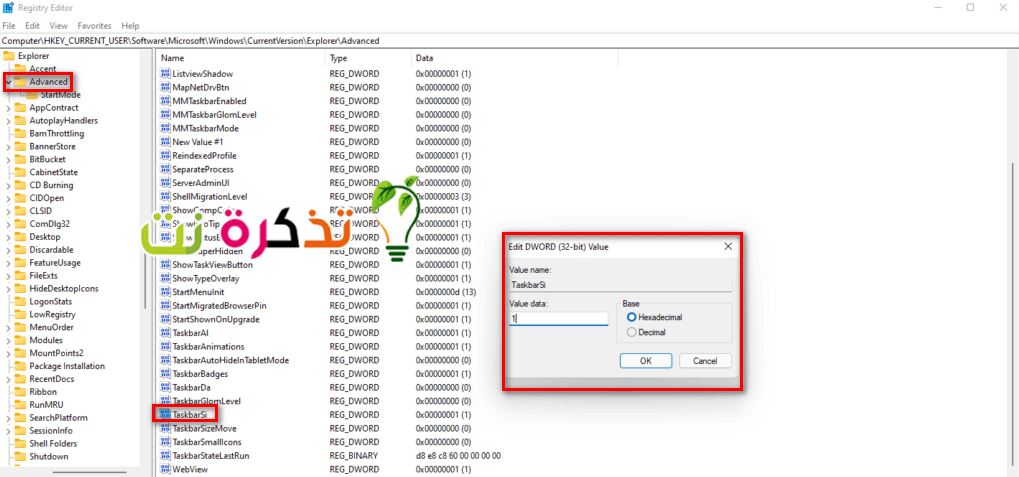Image resolution: width=1019 pixels, height=477 pixels.
Task: Open the Help menu
Action: click(130, 26)
